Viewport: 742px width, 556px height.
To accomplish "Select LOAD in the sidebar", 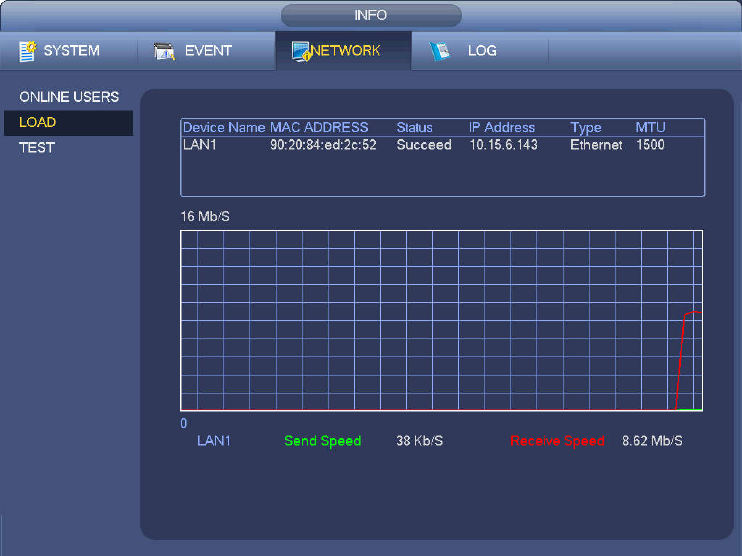I will [x=69, y=123].
